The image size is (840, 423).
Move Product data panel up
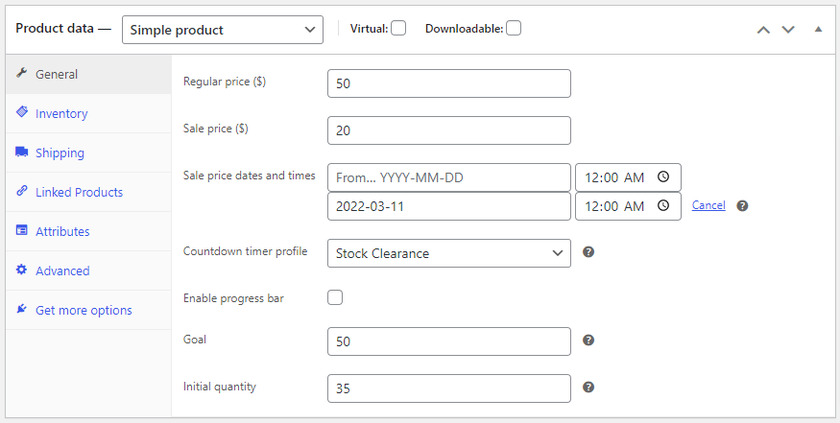coord(763,29)
